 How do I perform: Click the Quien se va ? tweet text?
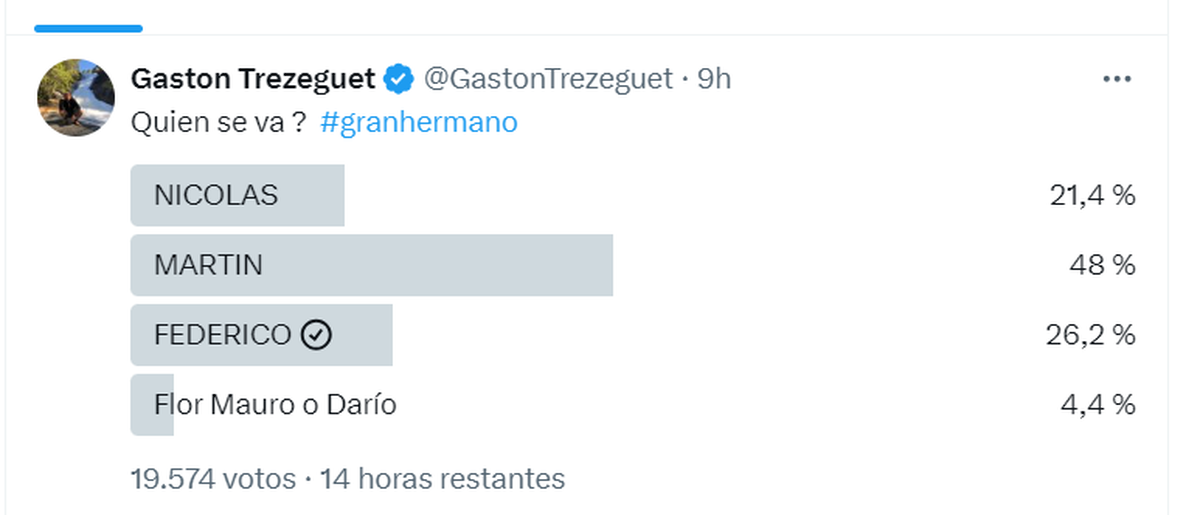pos(219,122)
